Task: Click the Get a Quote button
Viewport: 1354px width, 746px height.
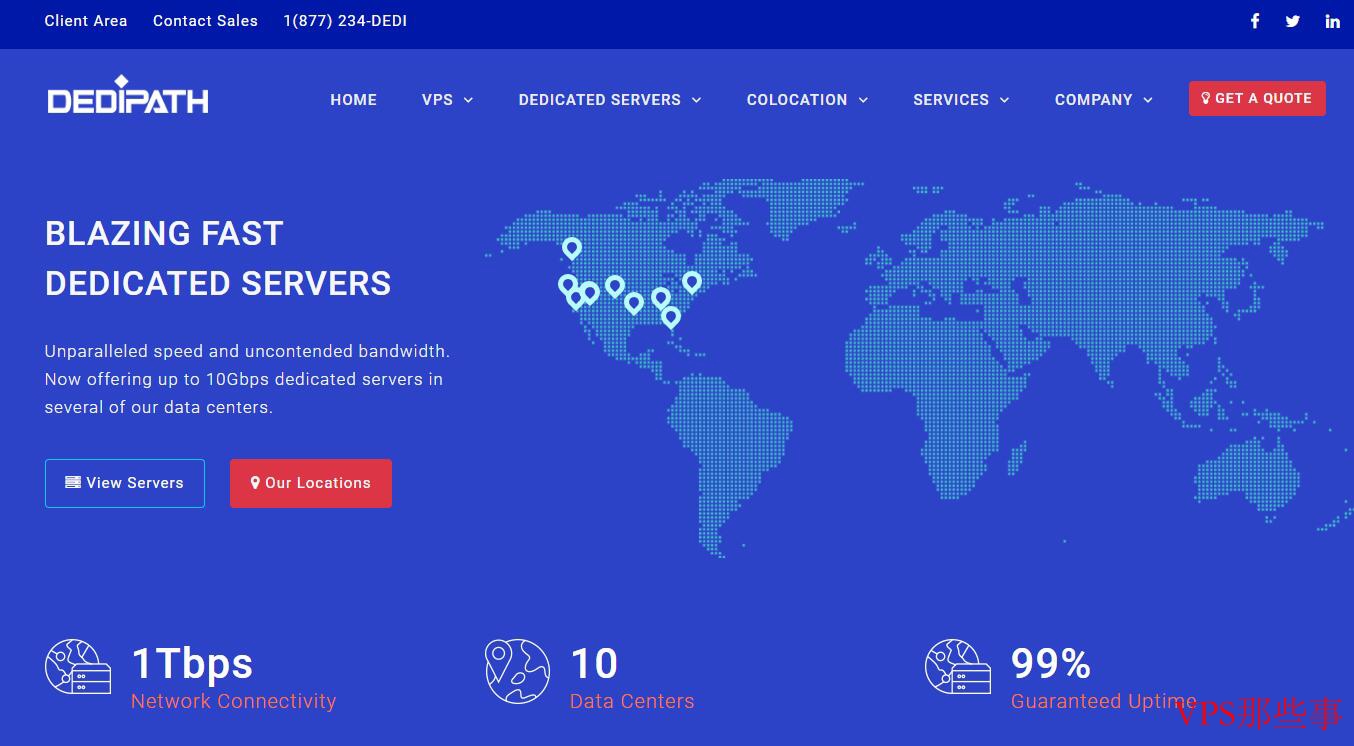Action: pyautogui.click(x=1257, y=98)
